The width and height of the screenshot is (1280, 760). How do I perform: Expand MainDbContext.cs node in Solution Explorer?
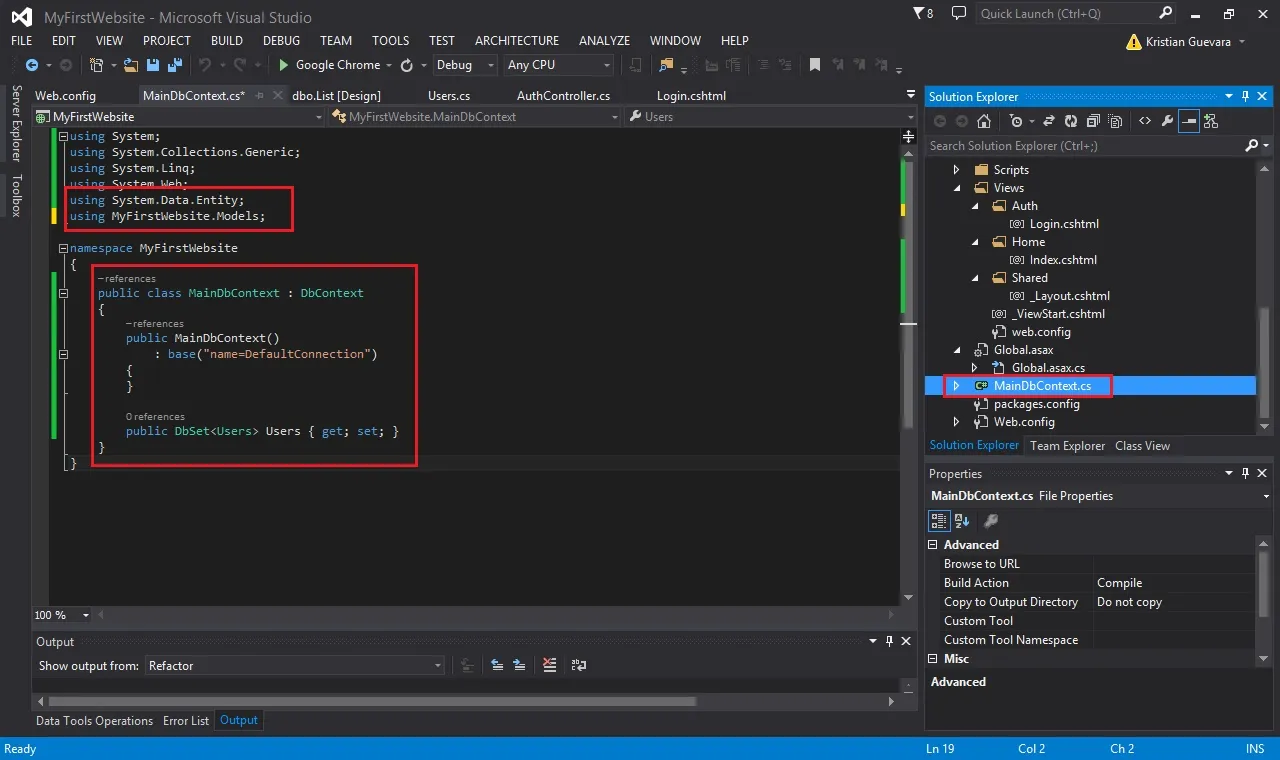click(x=956, y=386)
